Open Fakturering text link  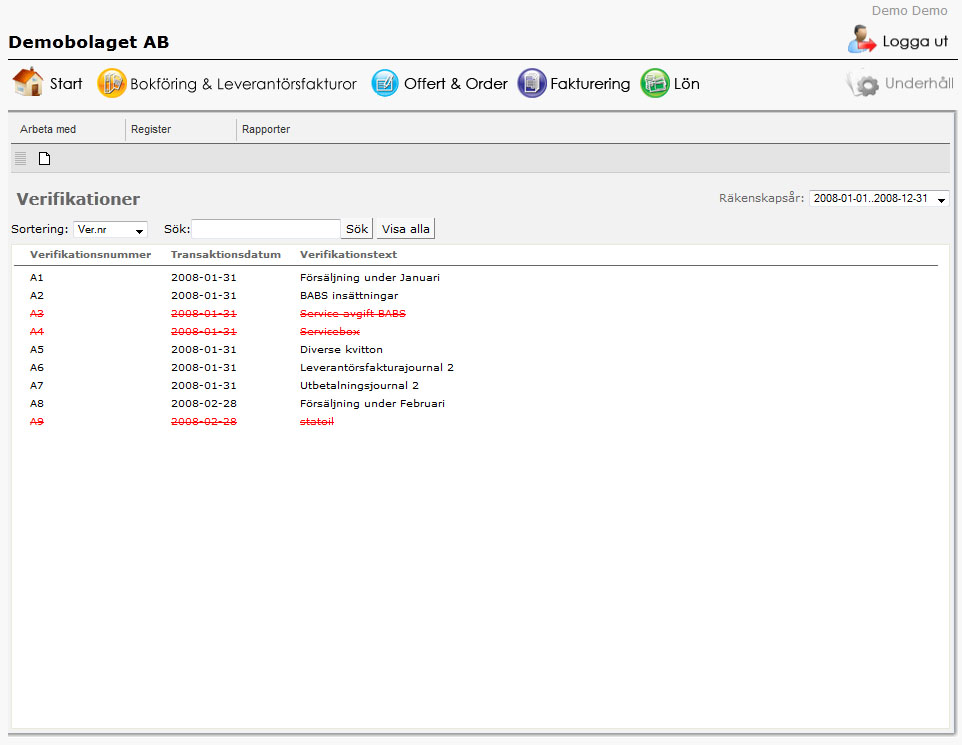tap(590, 84)
